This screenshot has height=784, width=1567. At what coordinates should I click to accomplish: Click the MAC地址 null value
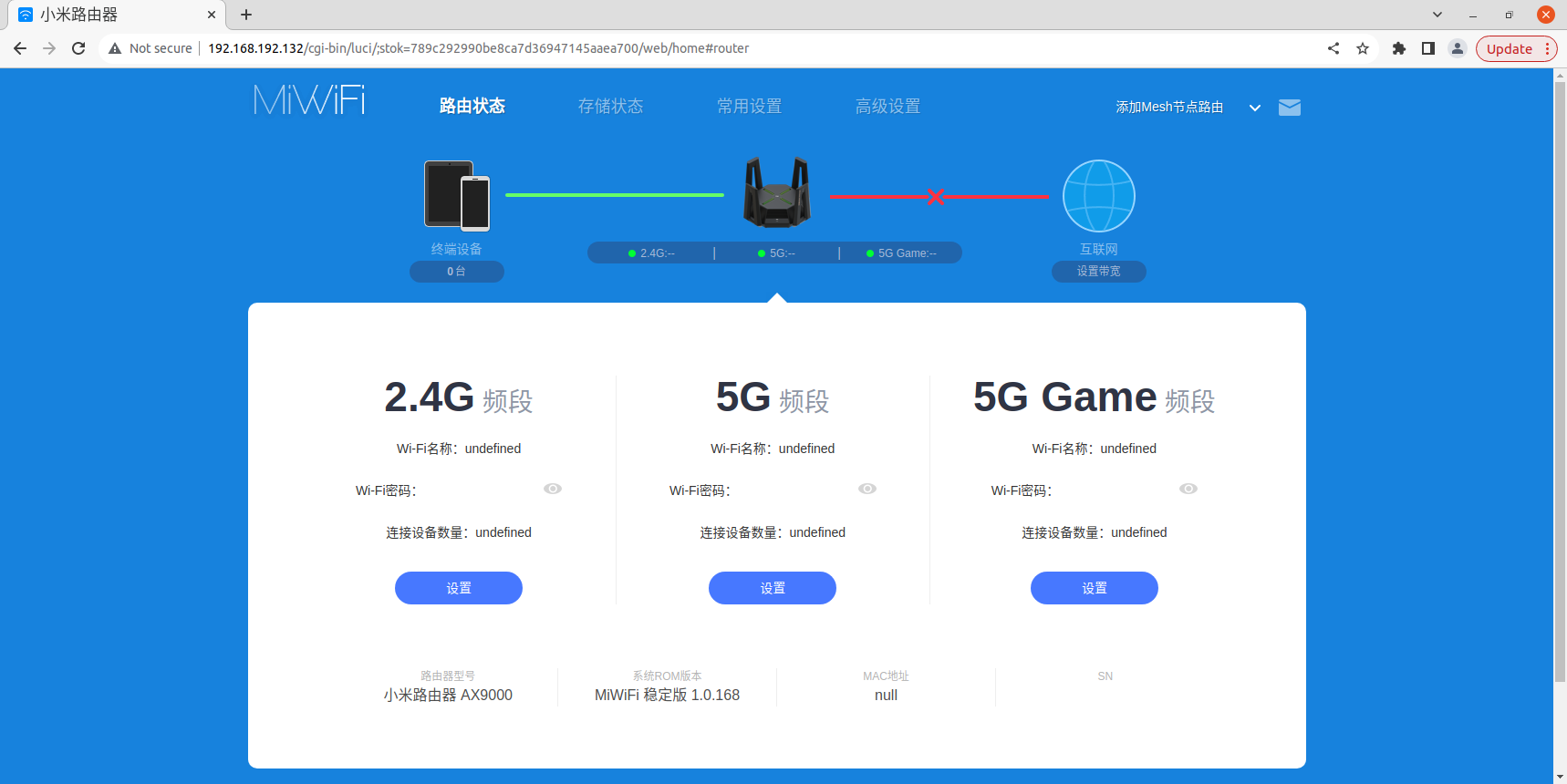886,695
